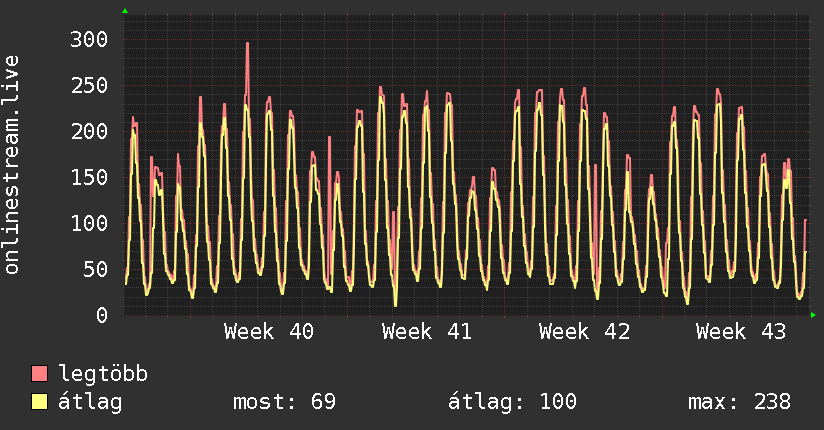Image resolution: width=824 pixels, height=430 pixels.
Task: Click the '250' y-axis label
Action: point(89,86)
